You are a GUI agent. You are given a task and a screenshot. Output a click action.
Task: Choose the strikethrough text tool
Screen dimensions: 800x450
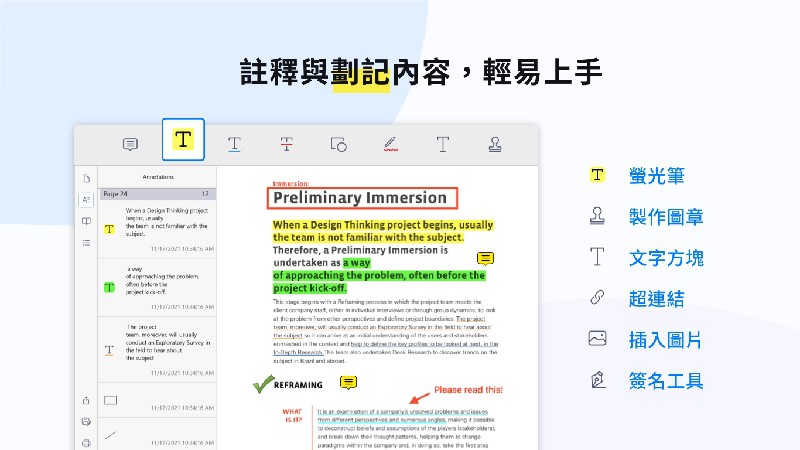[x=287, y=144]
